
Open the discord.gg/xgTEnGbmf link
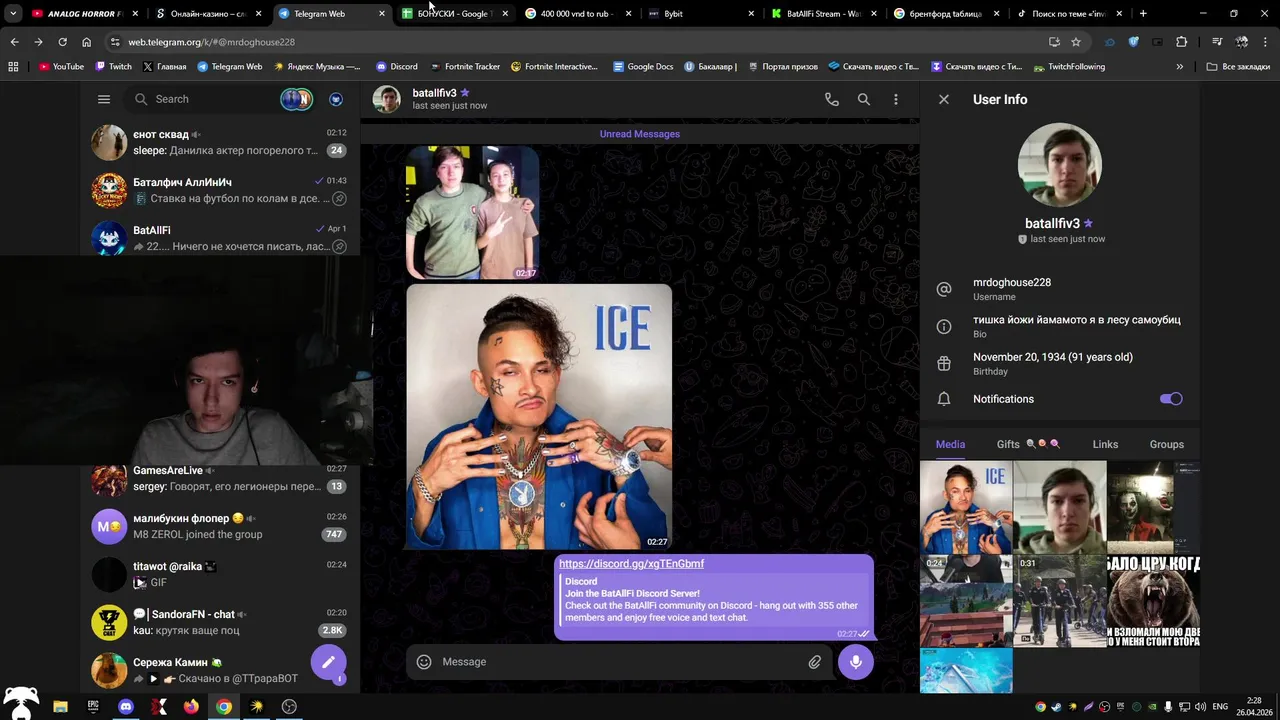631,564
